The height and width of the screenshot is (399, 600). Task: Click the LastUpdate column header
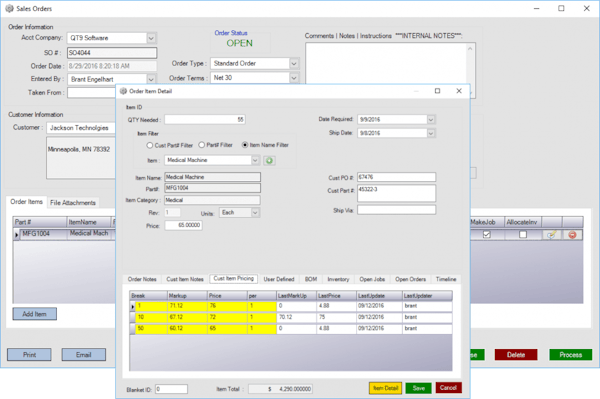[x=379, y=296]
